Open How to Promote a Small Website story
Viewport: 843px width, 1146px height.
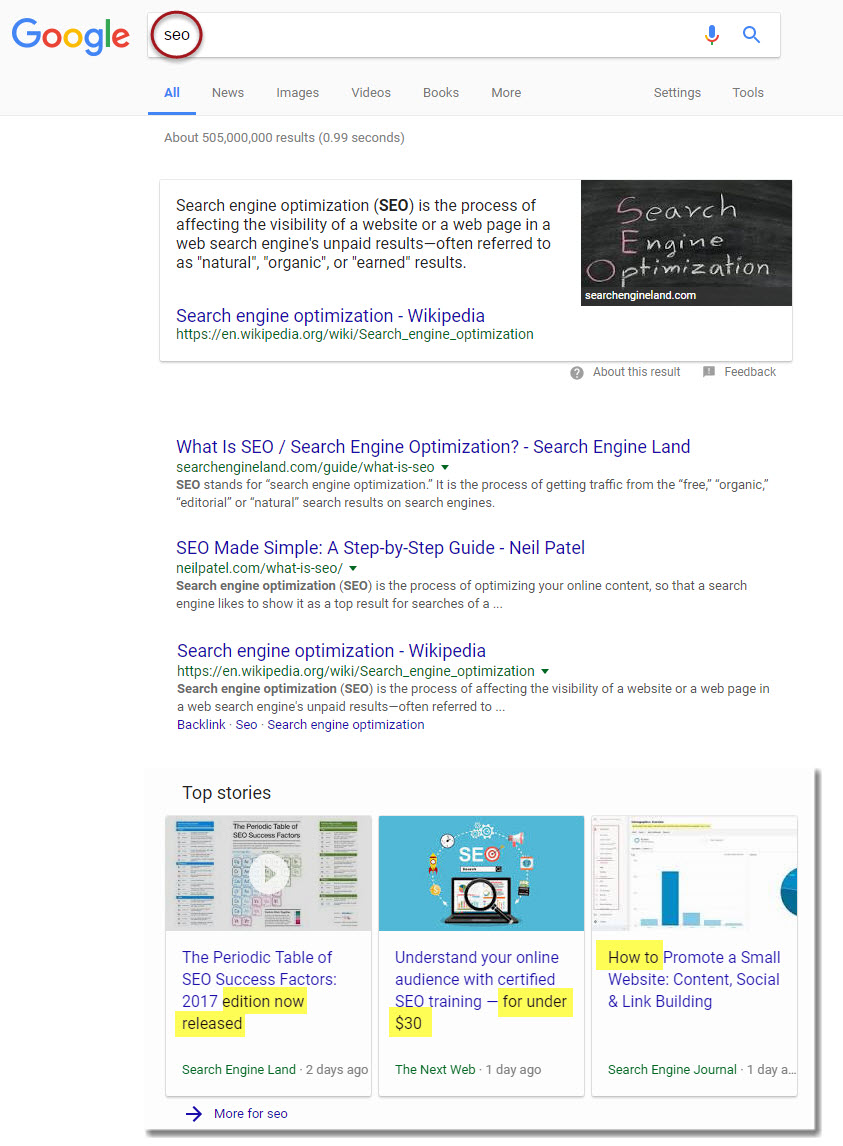coord(694,979)
